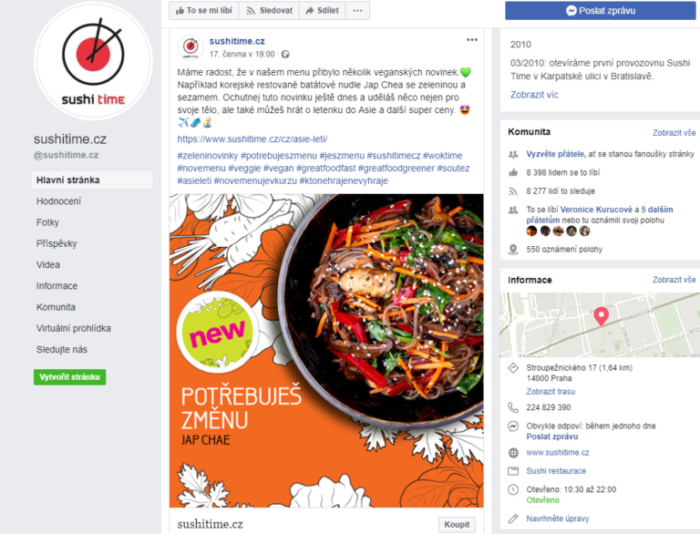Click the Poslat zprávu blue button
The width and height of the screenshot is (700, 534).
(x=600, y=11)
